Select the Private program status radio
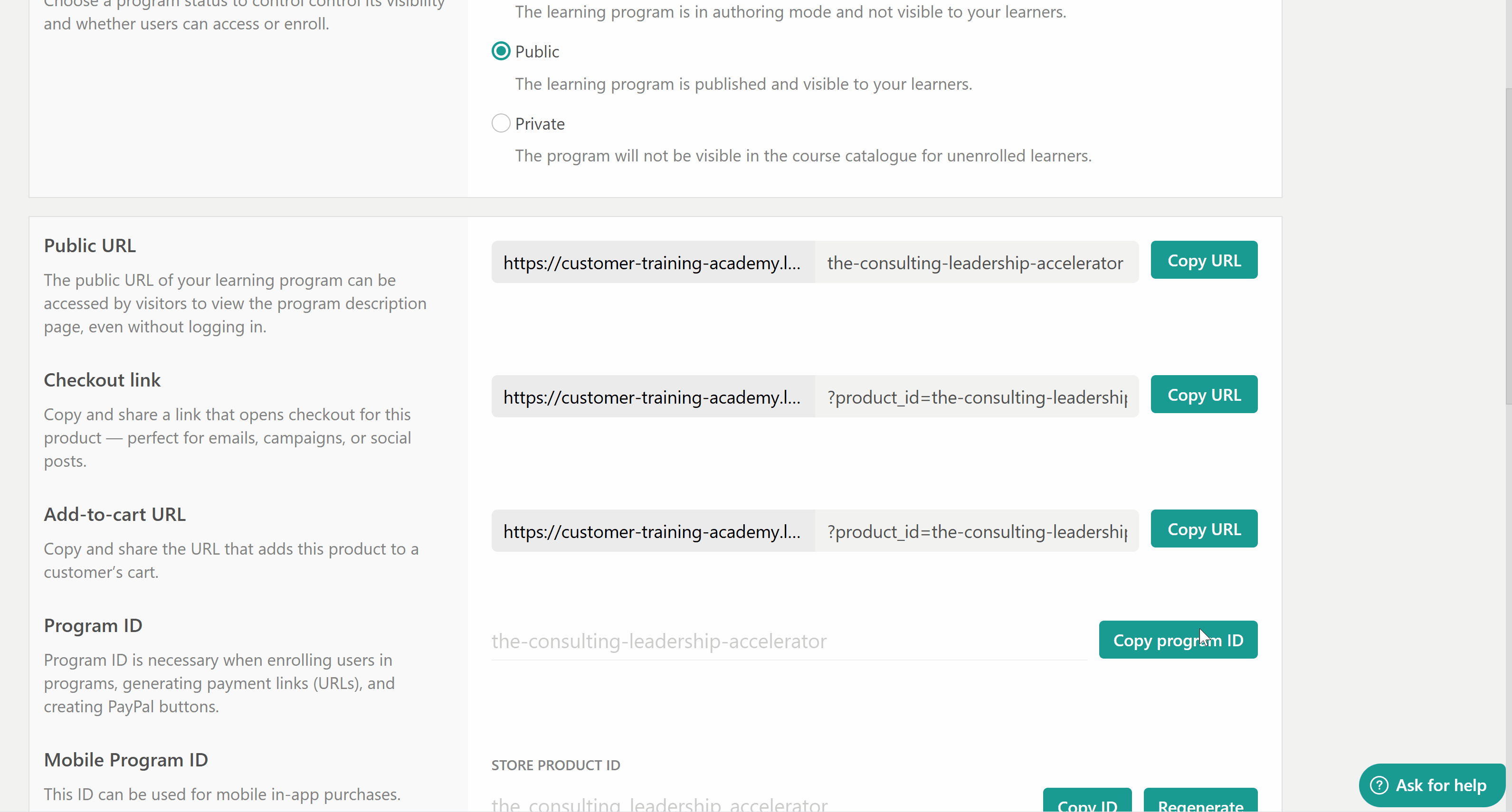The image size is (1512, 812). (501, 123)
